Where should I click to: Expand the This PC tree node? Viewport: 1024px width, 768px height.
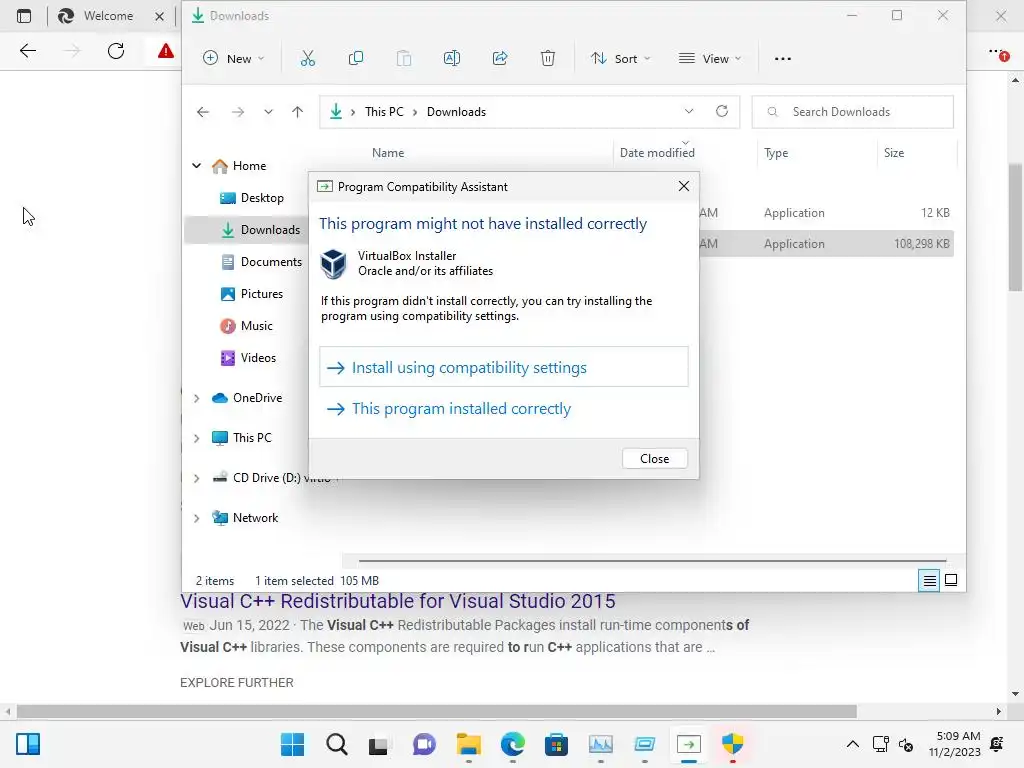tap(197, 438)
